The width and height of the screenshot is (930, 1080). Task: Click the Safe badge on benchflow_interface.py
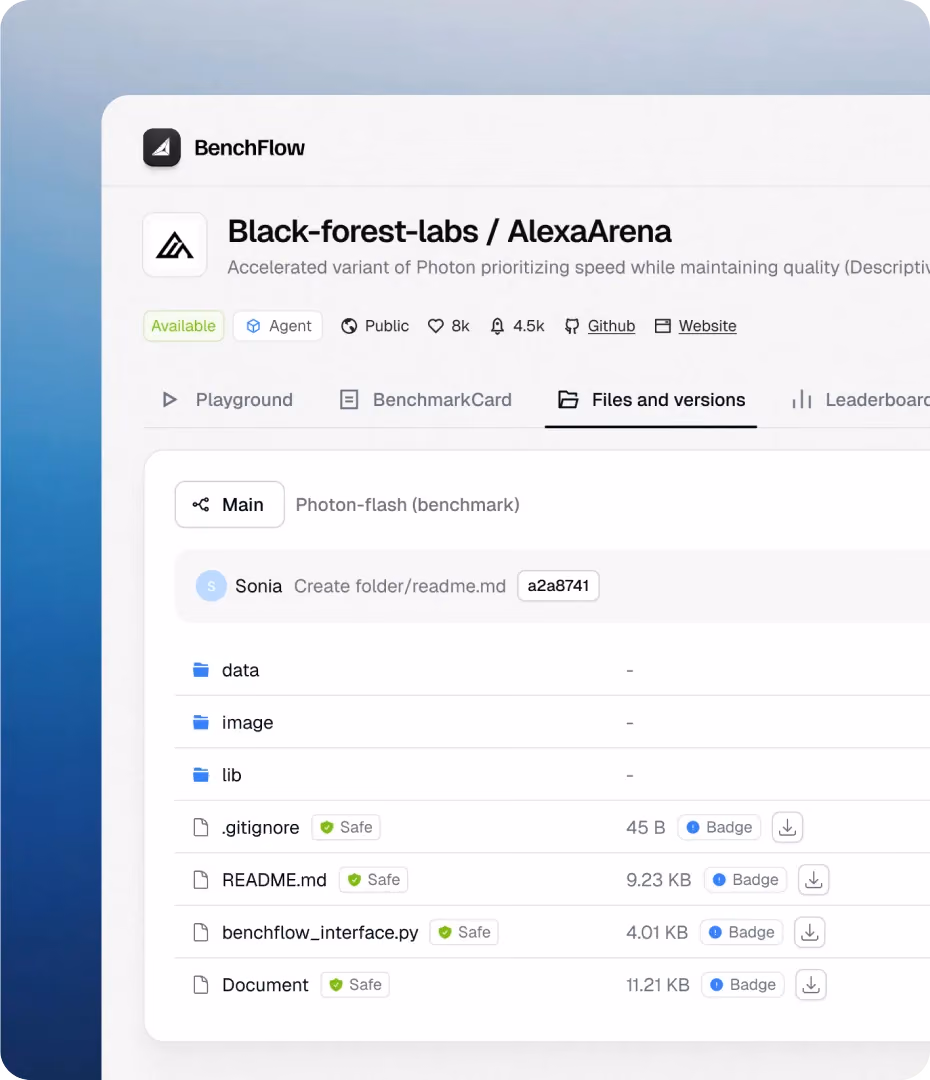click(x=464, y=932)
